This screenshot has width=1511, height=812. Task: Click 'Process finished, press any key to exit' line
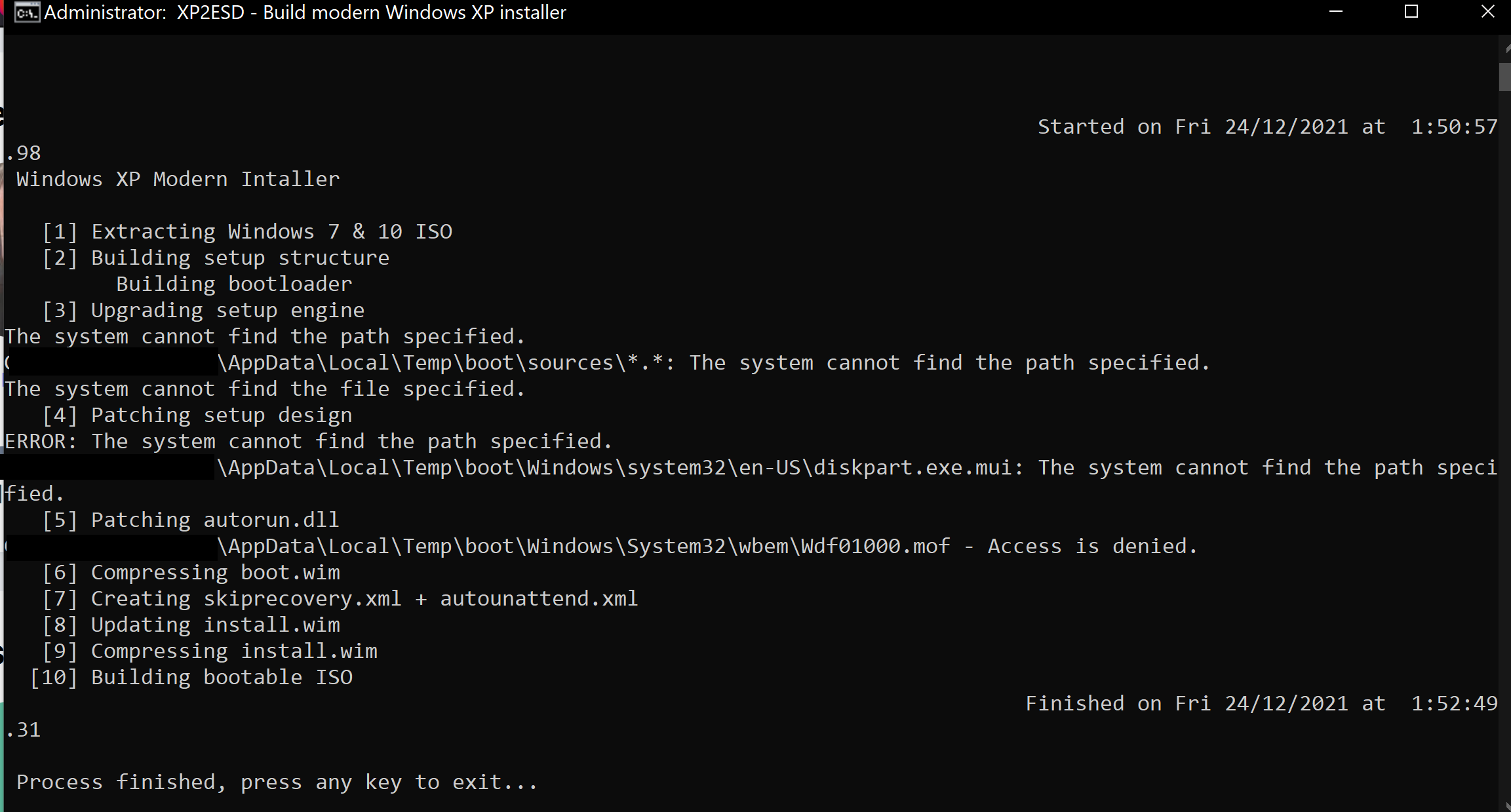pos(277,782)
